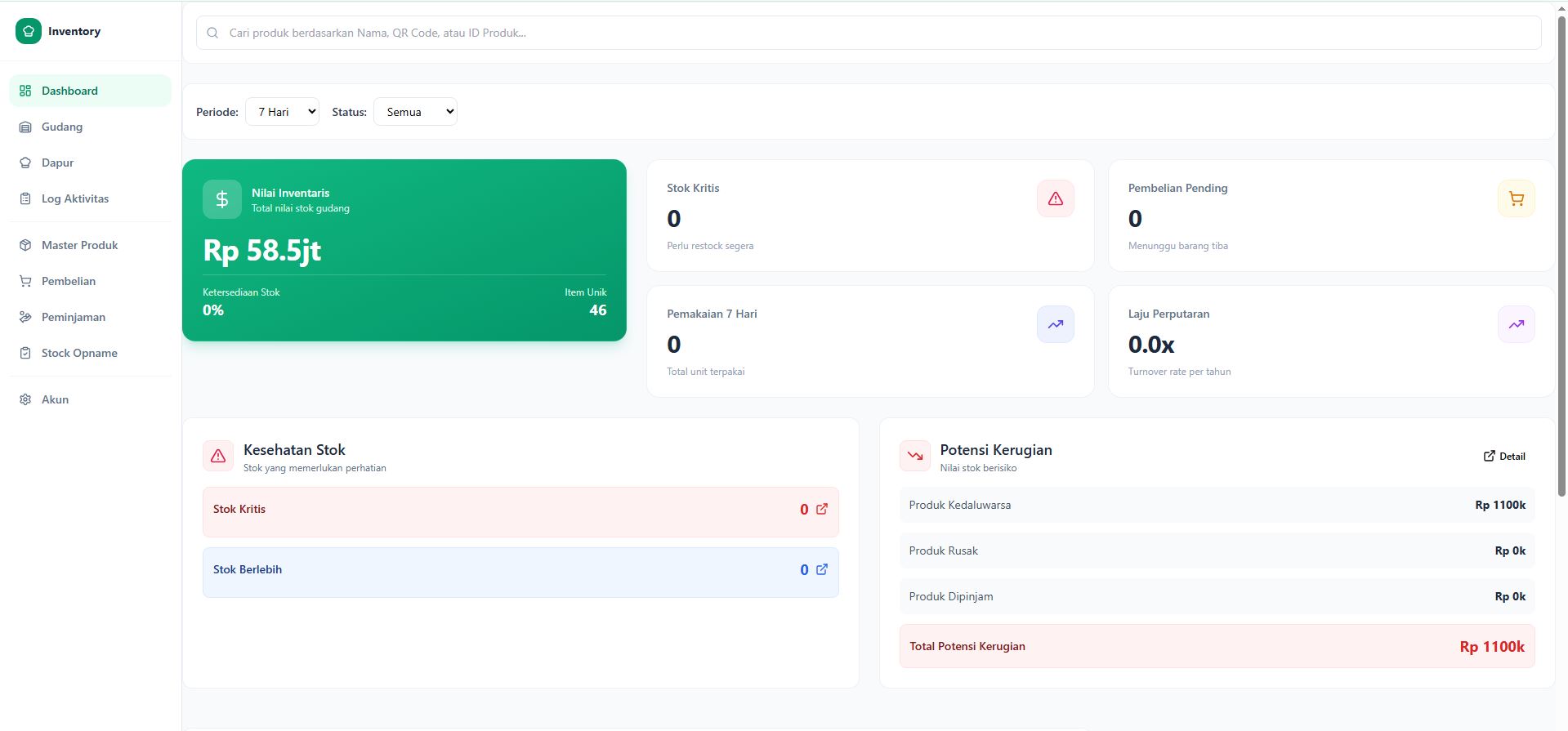Screen dimensions: 1568x731
Task: Open the Periode dropdown showing 7 Hari
Action: pyautogui.click(x=282, y=112)
